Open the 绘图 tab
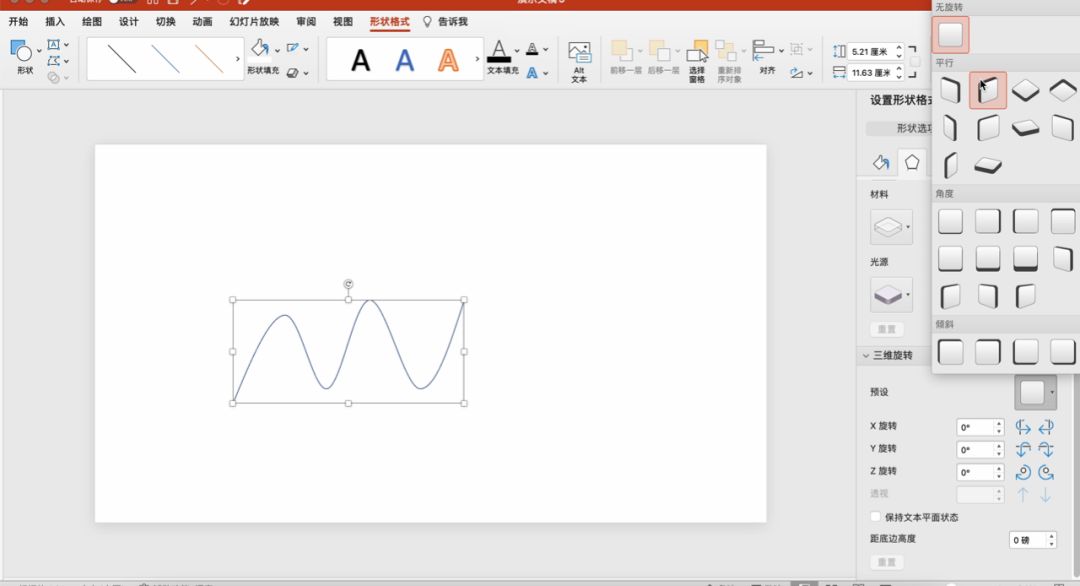The width and height of the screenshot is (1080, 586). click(x=92, y=21)
